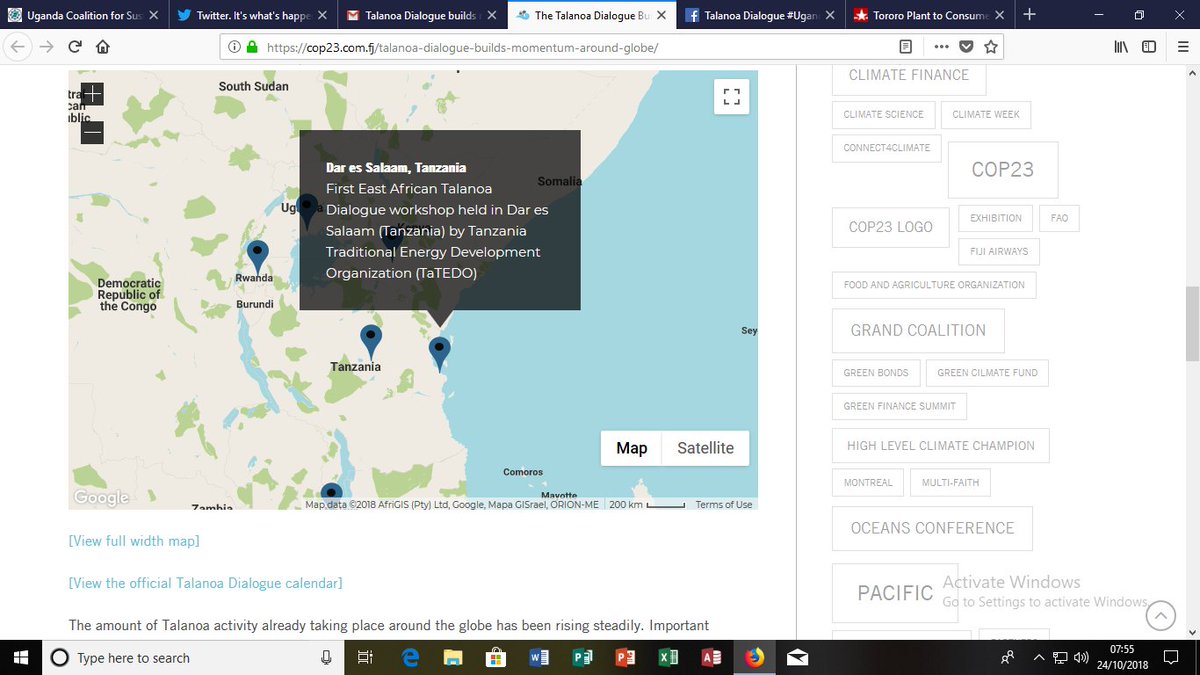Select the CONNECT4CLIMATE tag
1200x675 pixels.
pyautogui.click(x=886, y=148)
